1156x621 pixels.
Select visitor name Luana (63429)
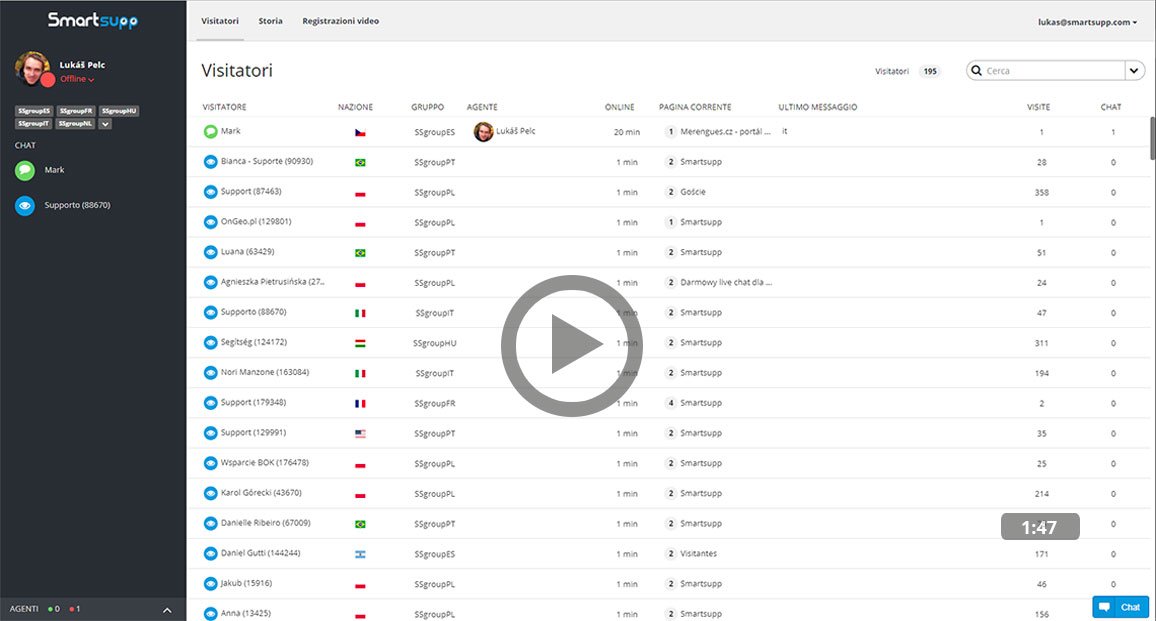[248, 251]
